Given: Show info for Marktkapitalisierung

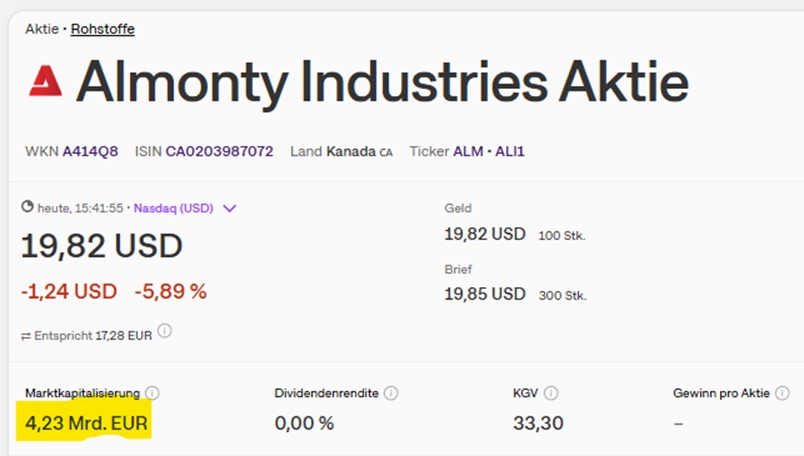Looking at the screenshot, I should 152,393.
